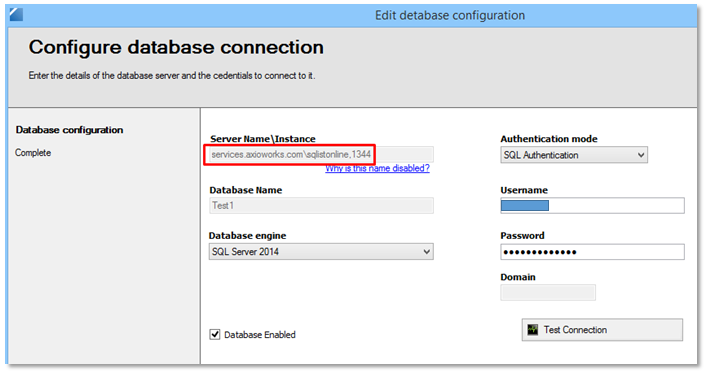The width and height of the screenshot is (709, 372).
Task: Select the Complete step in the sidebar
Action: coord(33,153)
